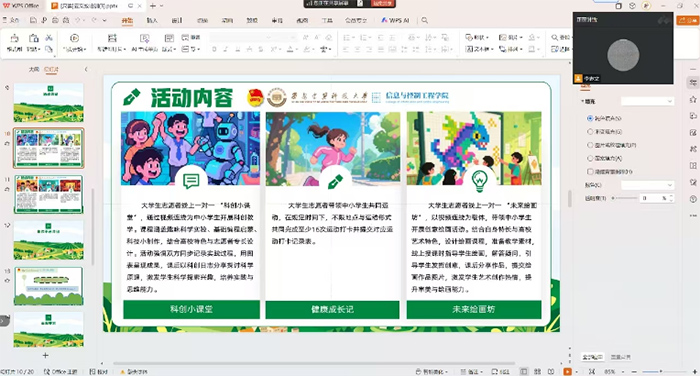700x376 pixels.
Task: Add a new slide with the plus icon
Action: point(45,355)
